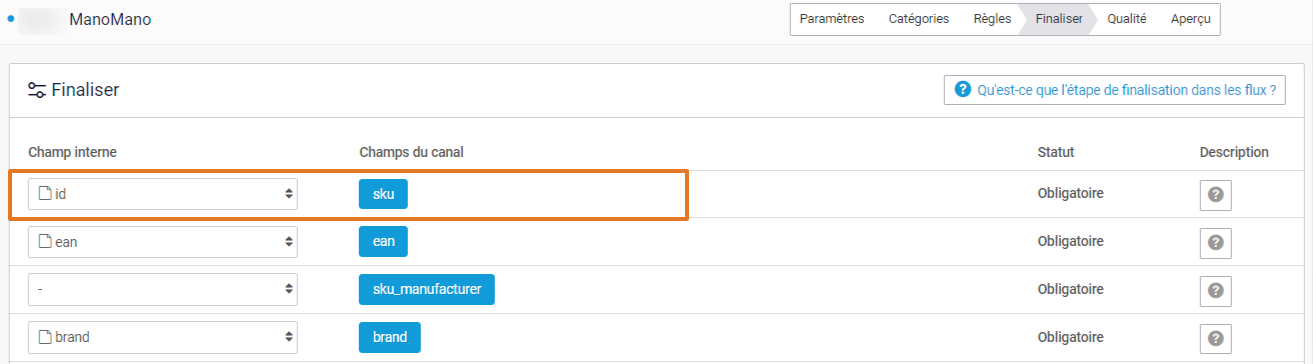This screenshot has width=1313, height=364.
Task: Click the blue dot beside ManoMano
Action: pyautogui.click(x=11, y=18)
